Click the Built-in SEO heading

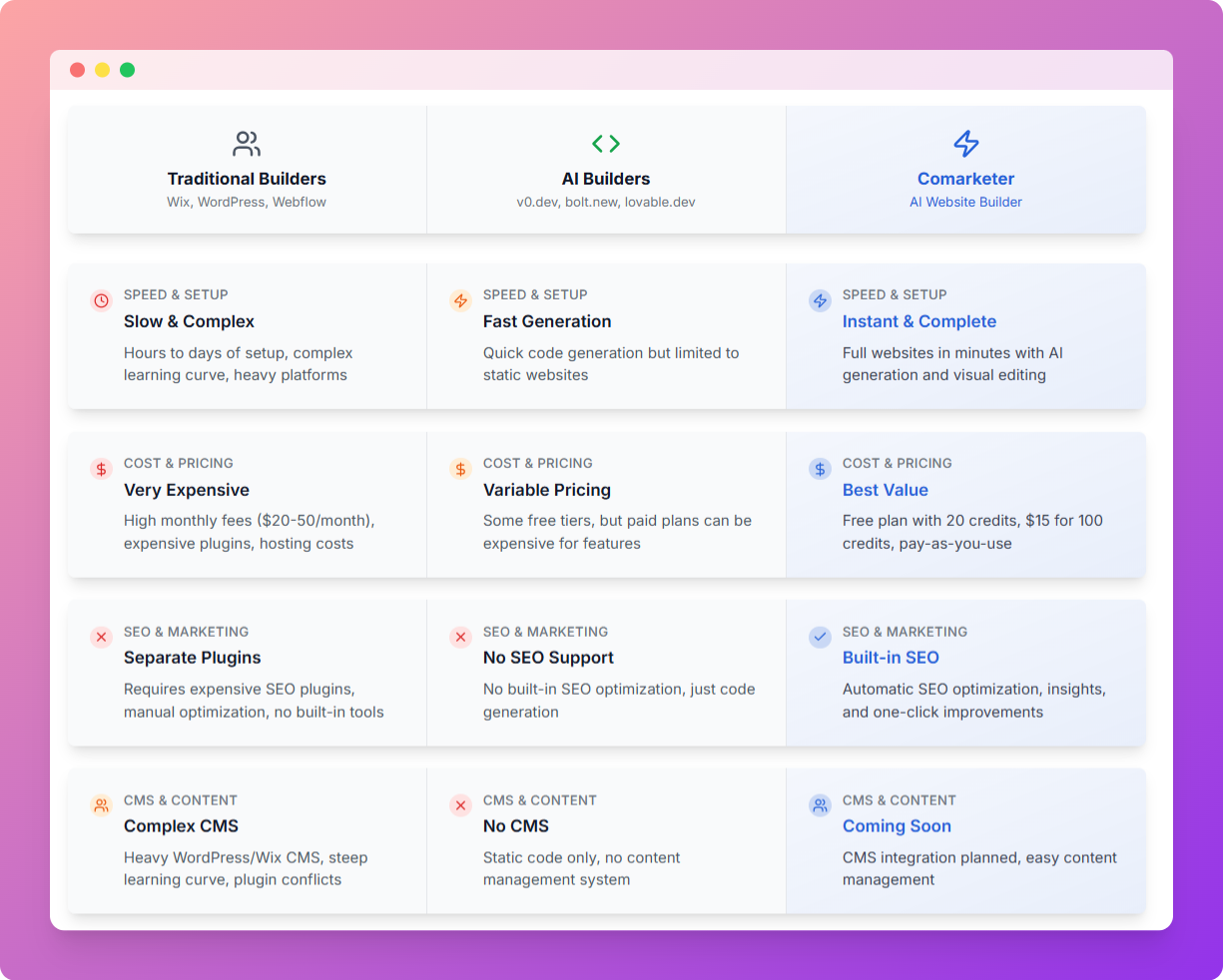pyautogui.click(x=891, y=658)
